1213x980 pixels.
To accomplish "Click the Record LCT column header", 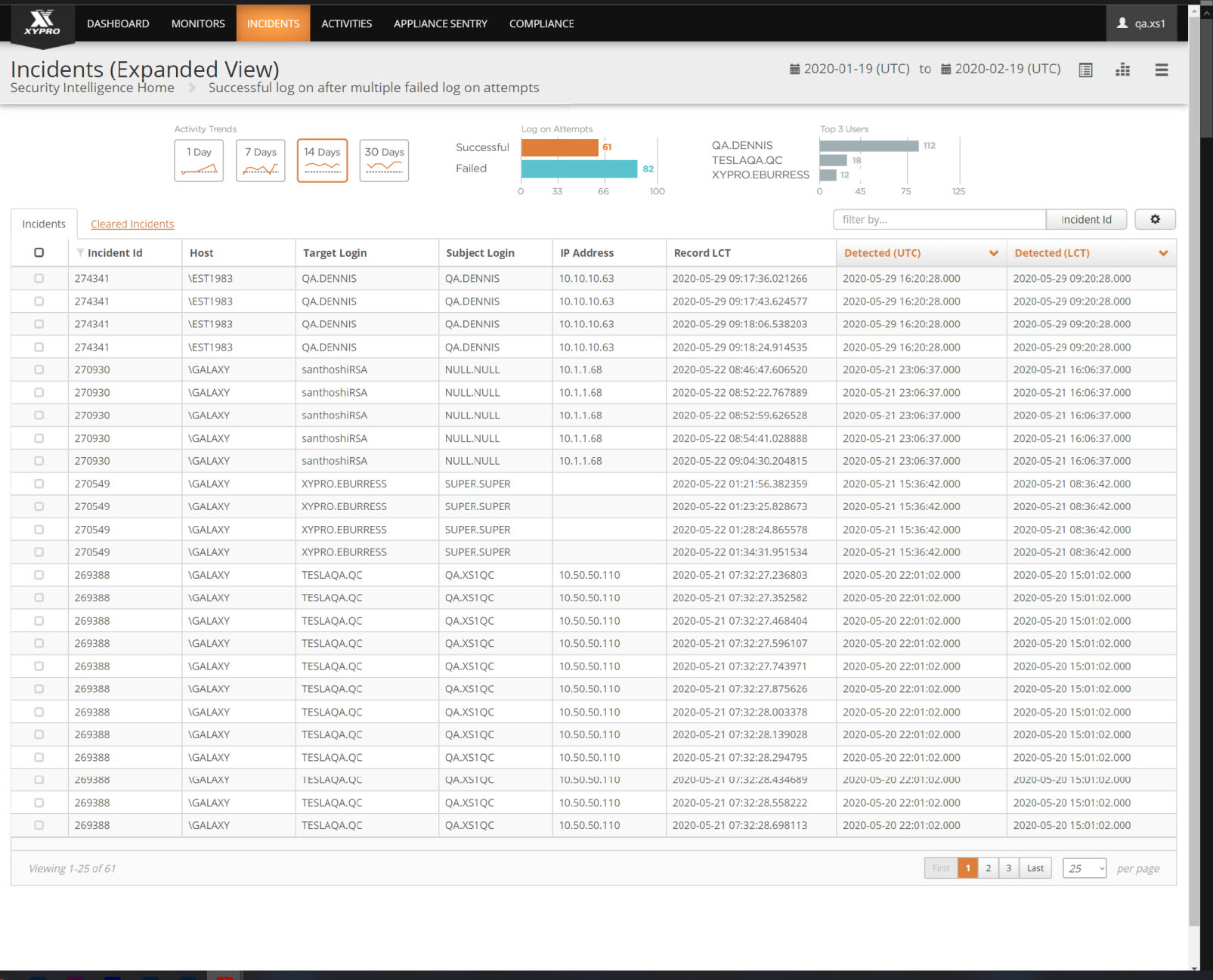I will coord(751,253).
